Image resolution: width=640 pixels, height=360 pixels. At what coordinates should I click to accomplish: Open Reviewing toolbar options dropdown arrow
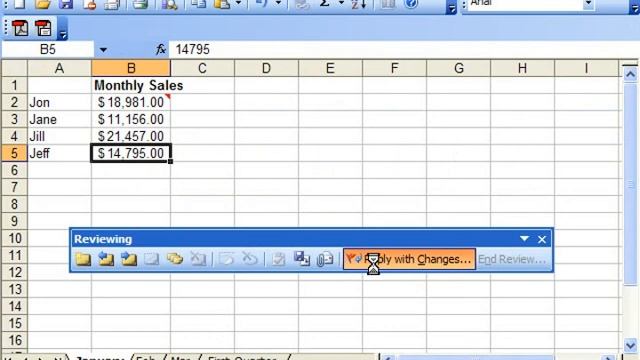524,239
